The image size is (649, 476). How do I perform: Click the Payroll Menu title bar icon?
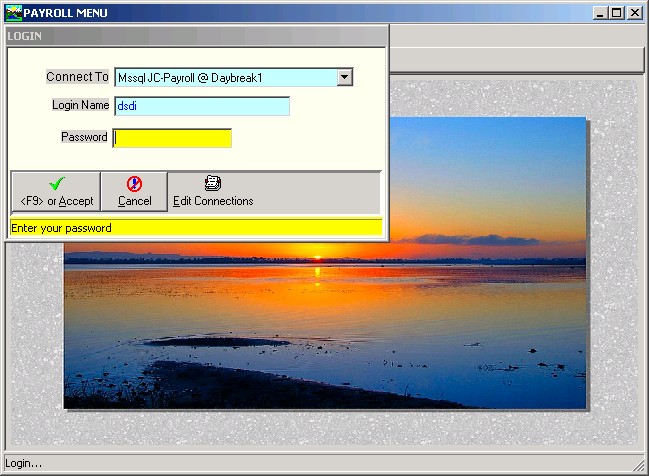pos(13,13)
